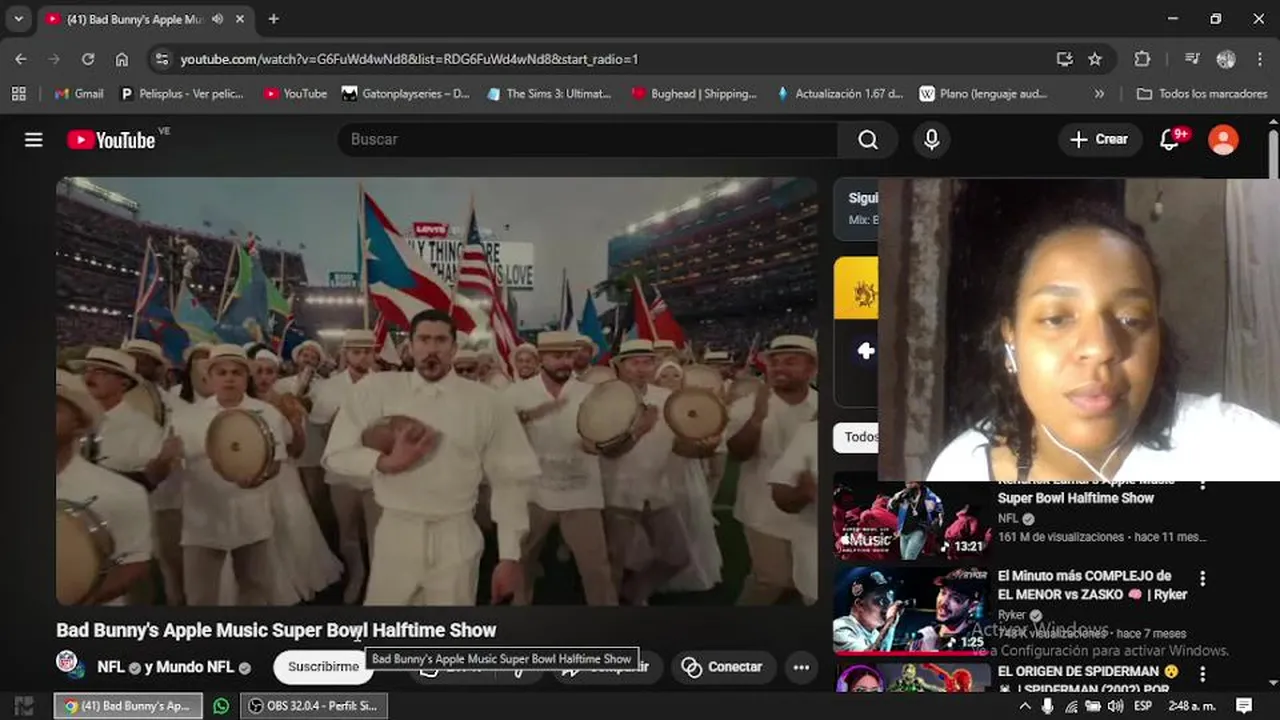Open options for EL ORIGEN DE SPIDERMAN video

coord(1203,674)
